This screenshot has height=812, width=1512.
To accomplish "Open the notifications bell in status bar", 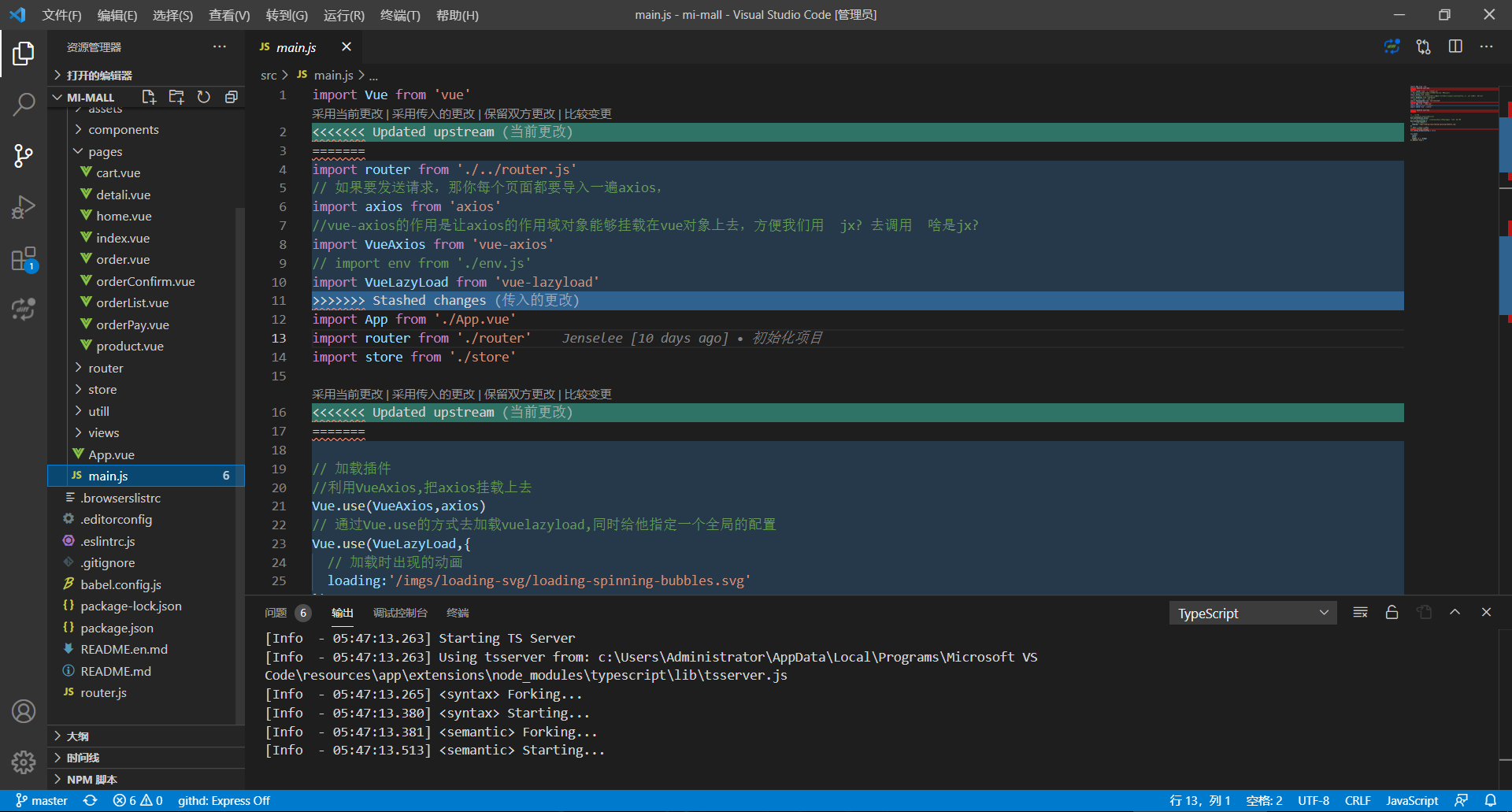I will pyautogui.click(x=1491, y=800).
